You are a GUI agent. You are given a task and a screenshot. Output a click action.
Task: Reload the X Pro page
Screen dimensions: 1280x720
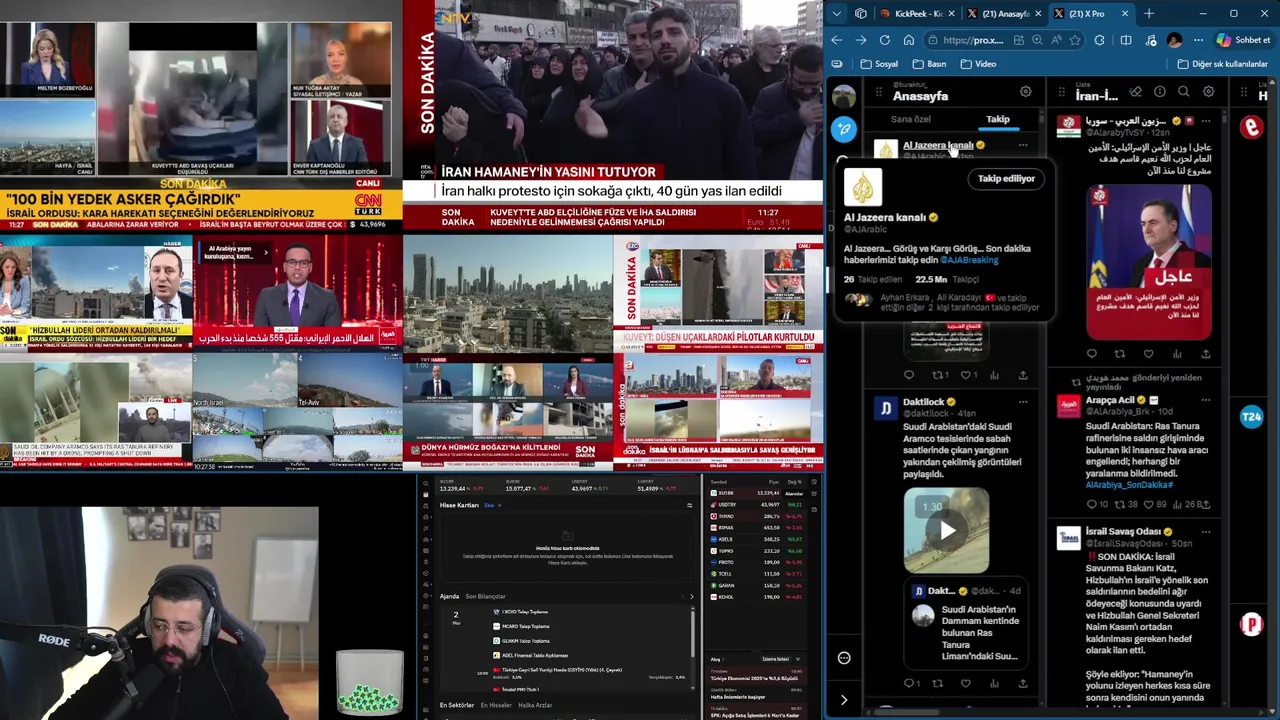pos(885,40)
